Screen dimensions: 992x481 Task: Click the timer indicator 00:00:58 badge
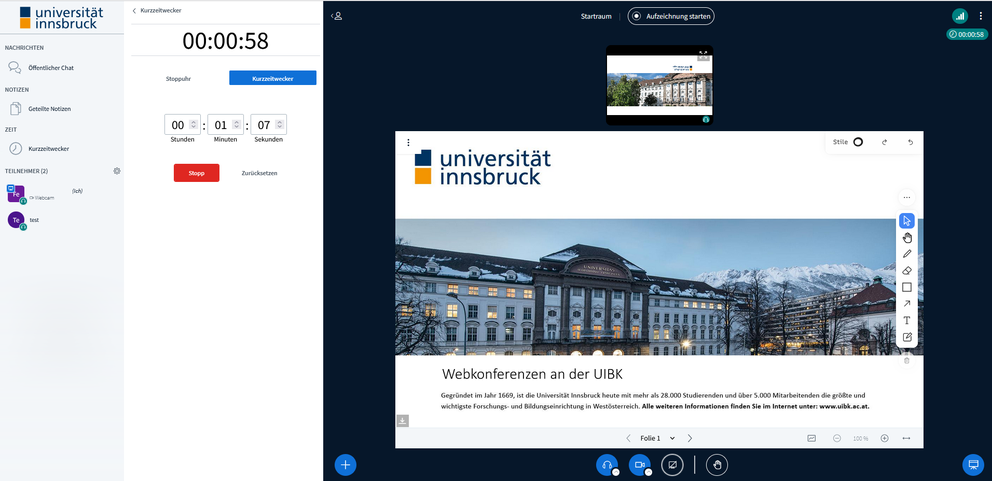coord(967,35)
